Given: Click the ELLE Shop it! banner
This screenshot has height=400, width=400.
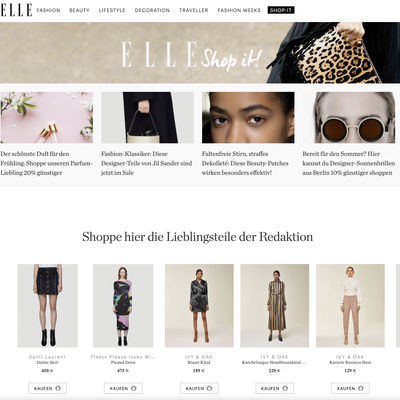Looking at the screenshot, I should tap(200, 53).
